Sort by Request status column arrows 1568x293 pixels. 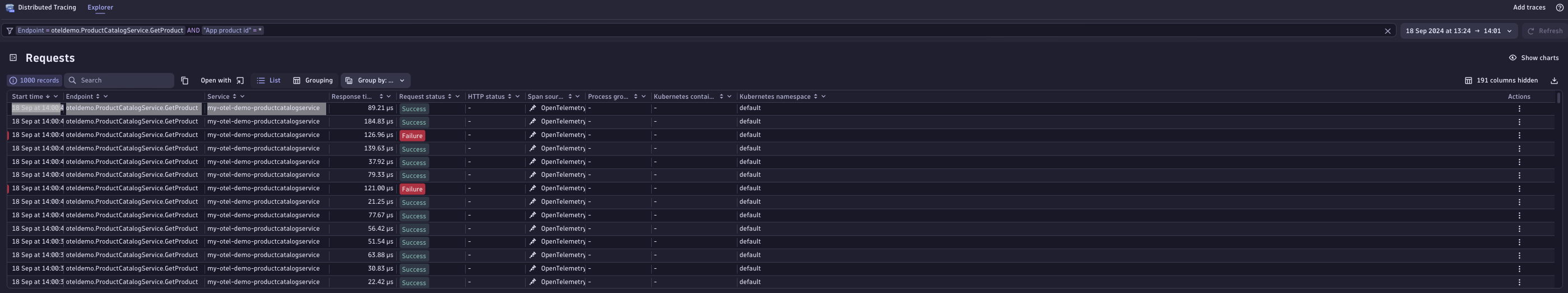[449, 97]
